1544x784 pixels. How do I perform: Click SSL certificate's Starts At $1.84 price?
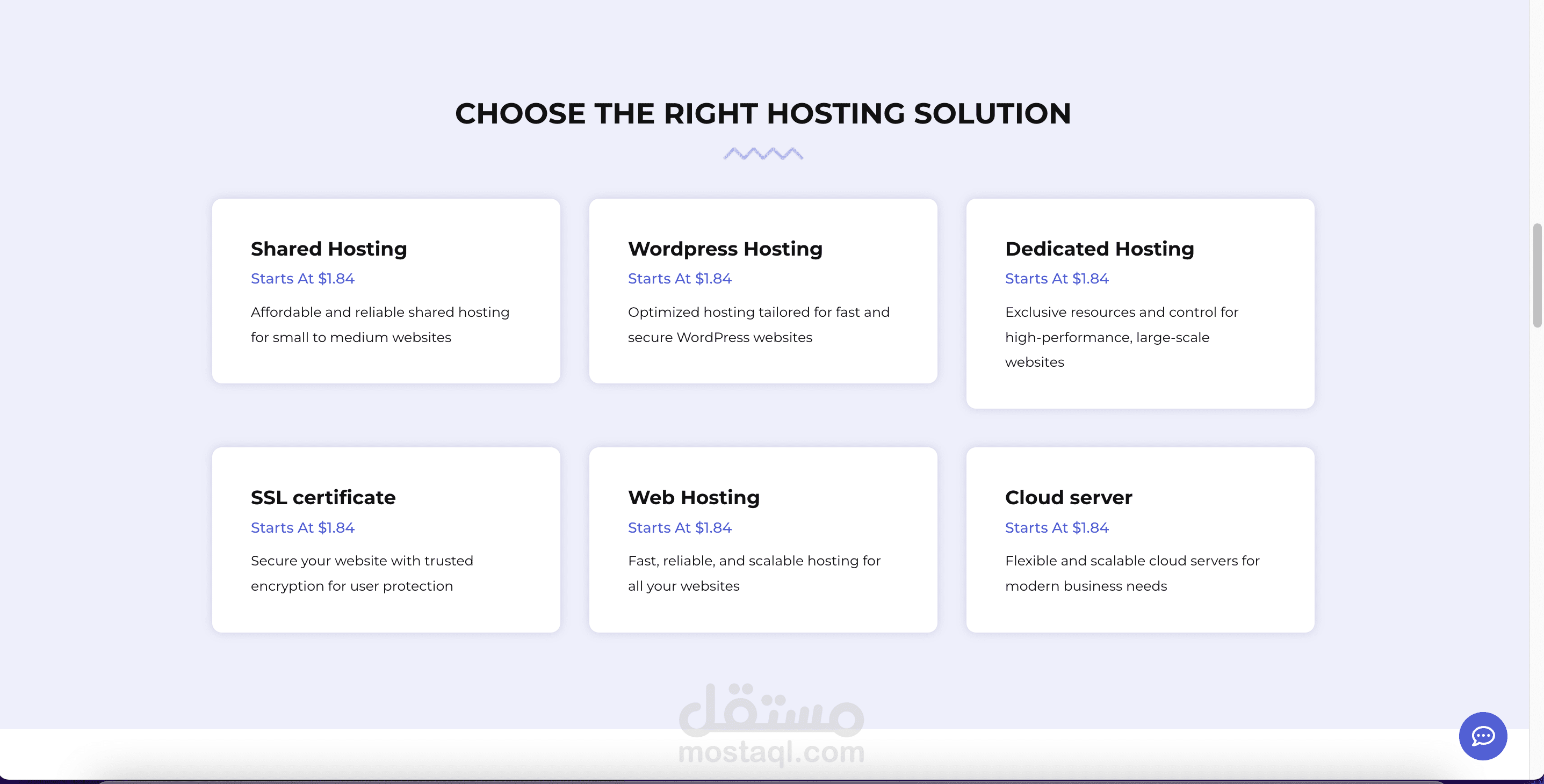point(302,528)
